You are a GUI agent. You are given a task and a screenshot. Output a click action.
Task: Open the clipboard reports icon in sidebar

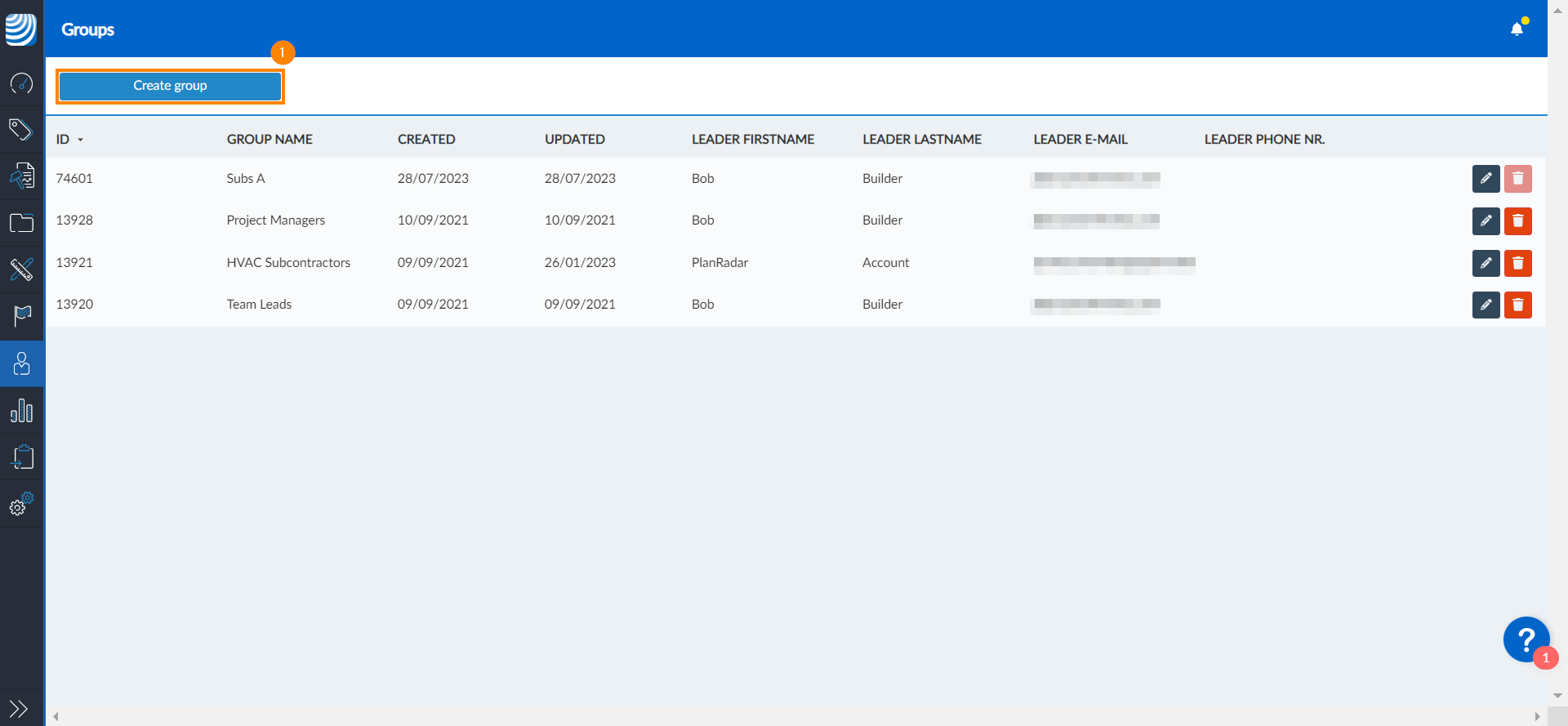pyautogui.click(x=21, y=457)
